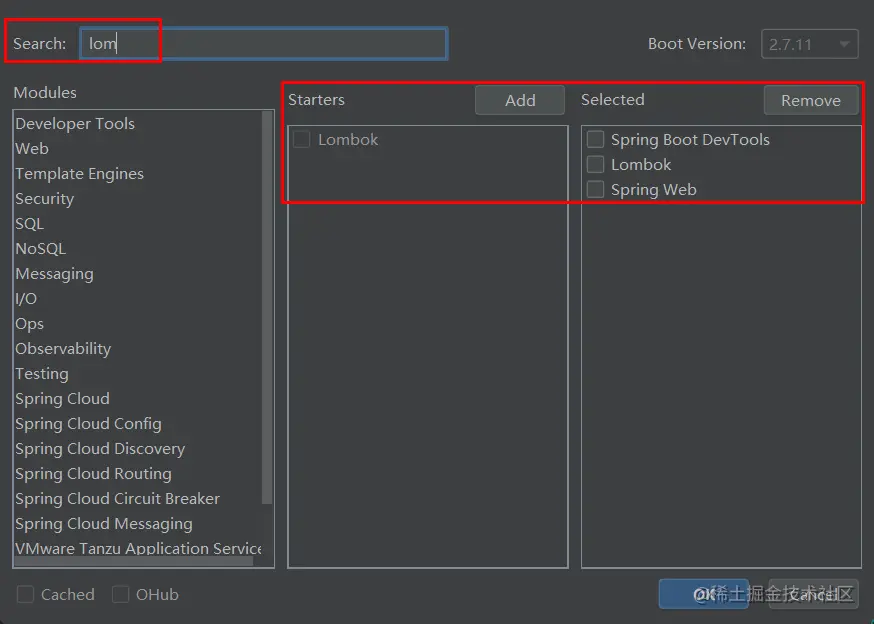Click the Search input field
The image size is (874, 624).
pos(264,43)
